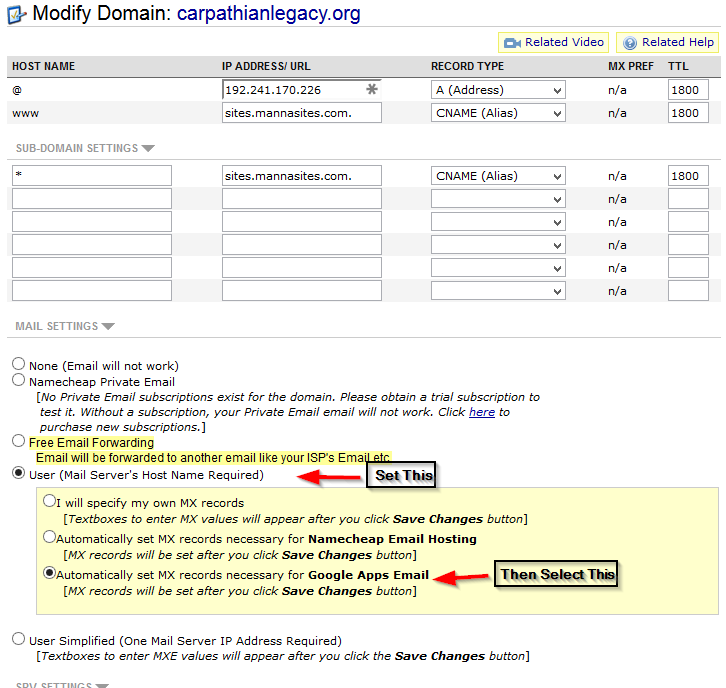726x688 pixels.
Task: Click the help question mark icon
Action: [x=630, y=43]
